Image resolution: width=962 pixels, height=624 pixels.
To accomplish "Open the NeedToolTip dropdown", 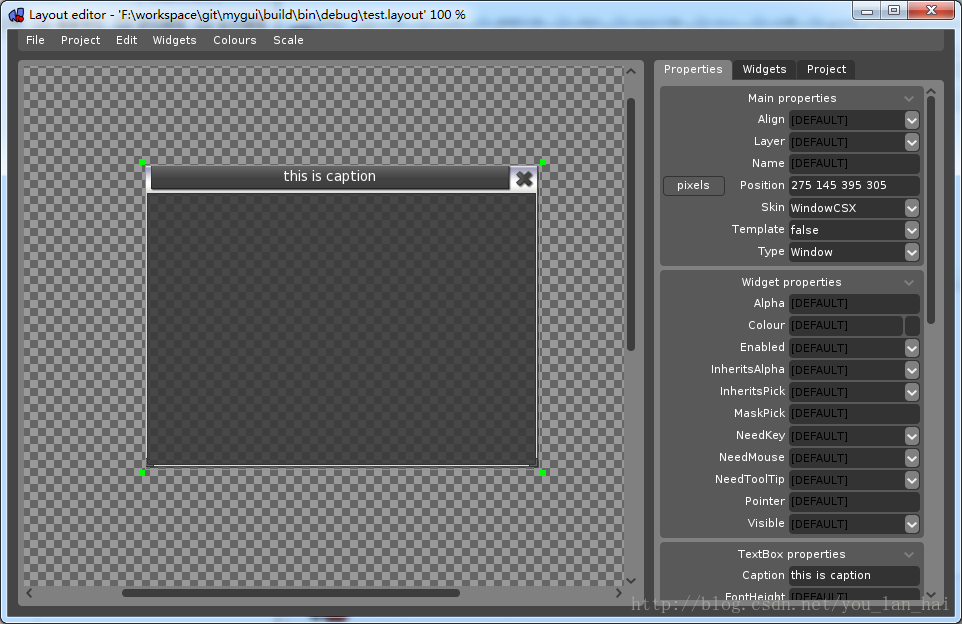I will click(912, 480).
